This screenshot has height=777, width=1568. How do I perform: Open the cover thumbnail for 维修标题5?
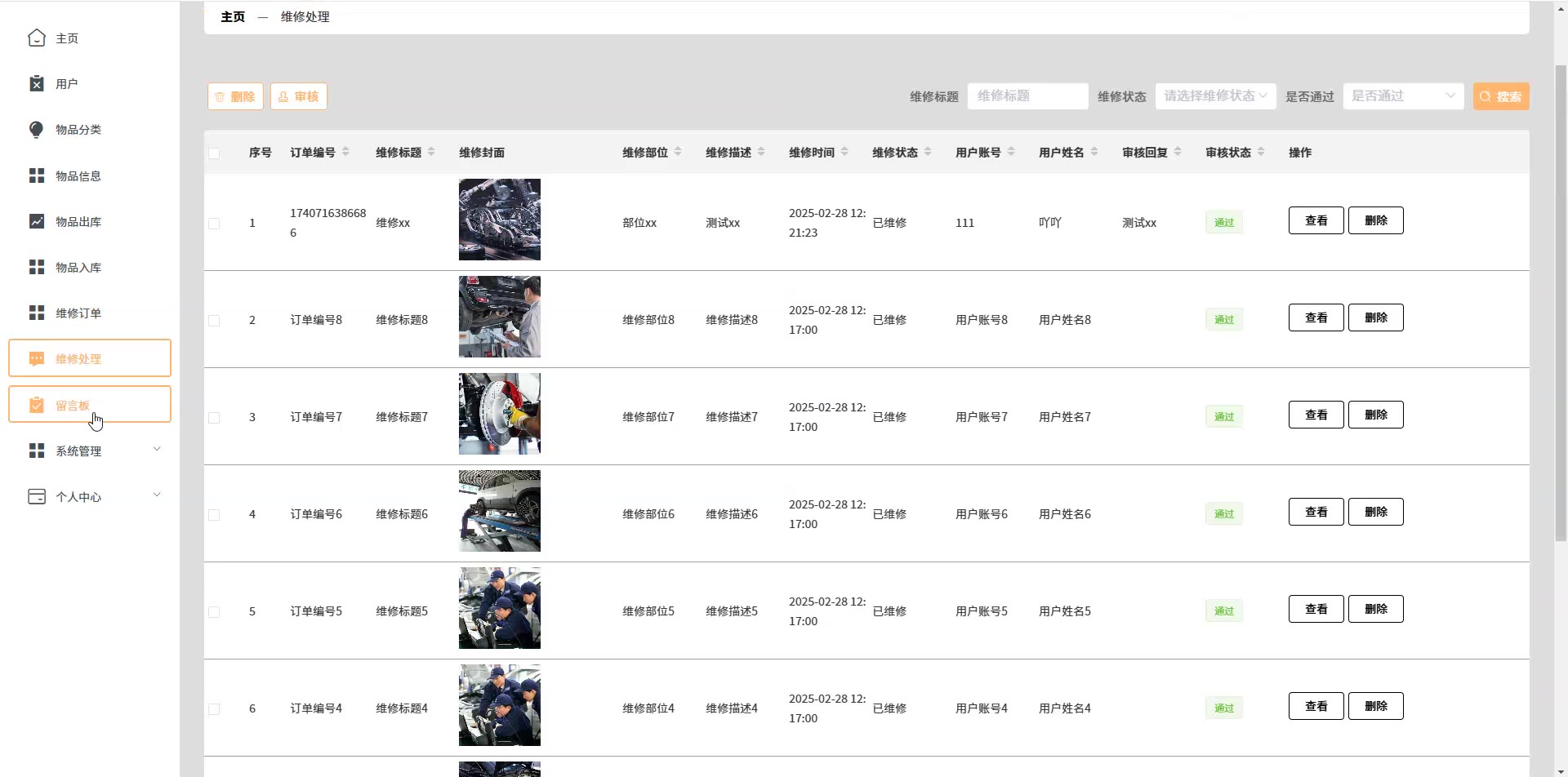500,608
